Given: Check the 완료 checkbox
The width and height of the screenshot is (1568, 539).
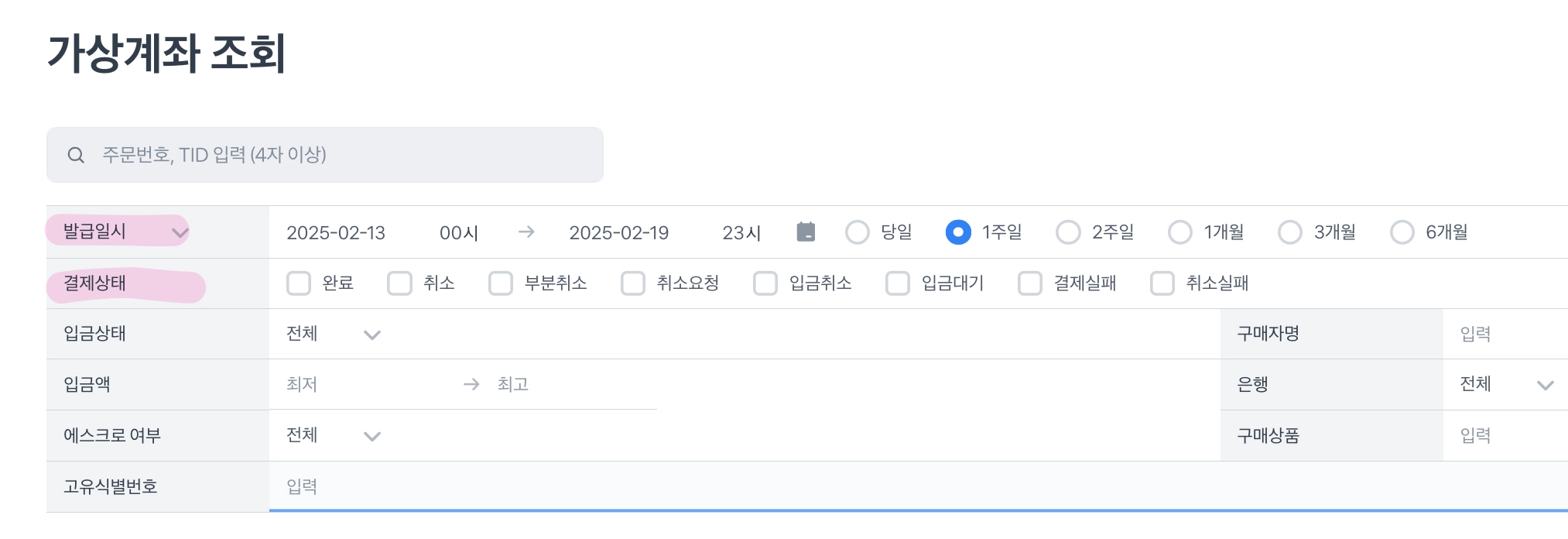Looking at the screenshot, I should click(x=299, y=283).
